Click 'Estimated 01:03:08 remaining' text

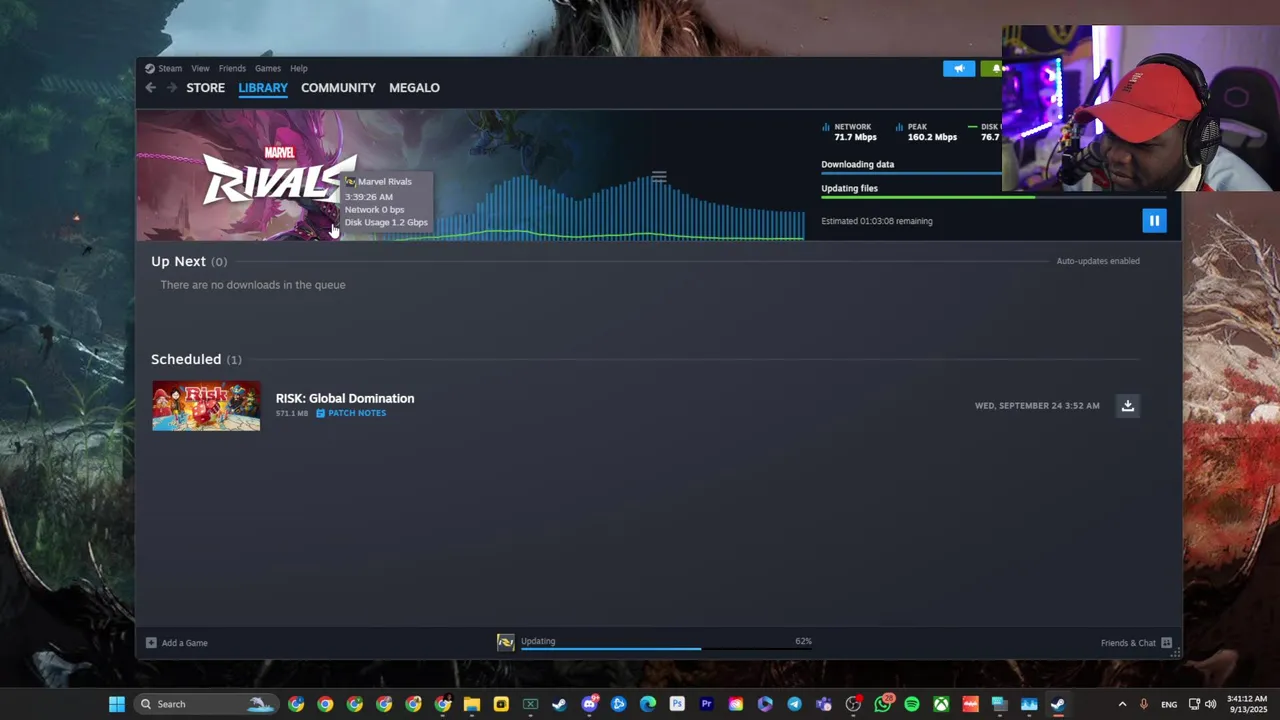click(877, 221)
